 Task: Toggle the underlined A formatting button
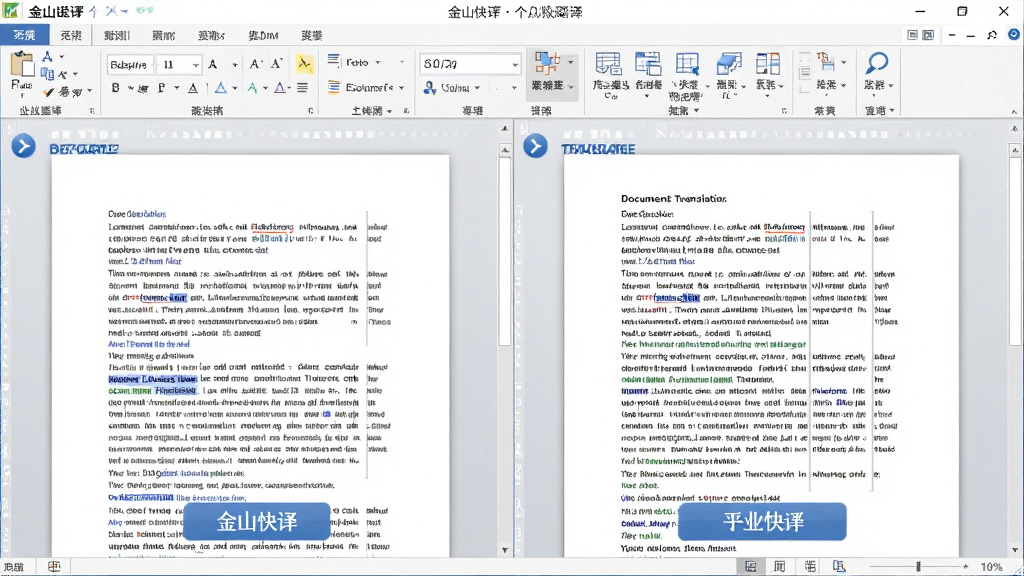[x=193, y=88]
